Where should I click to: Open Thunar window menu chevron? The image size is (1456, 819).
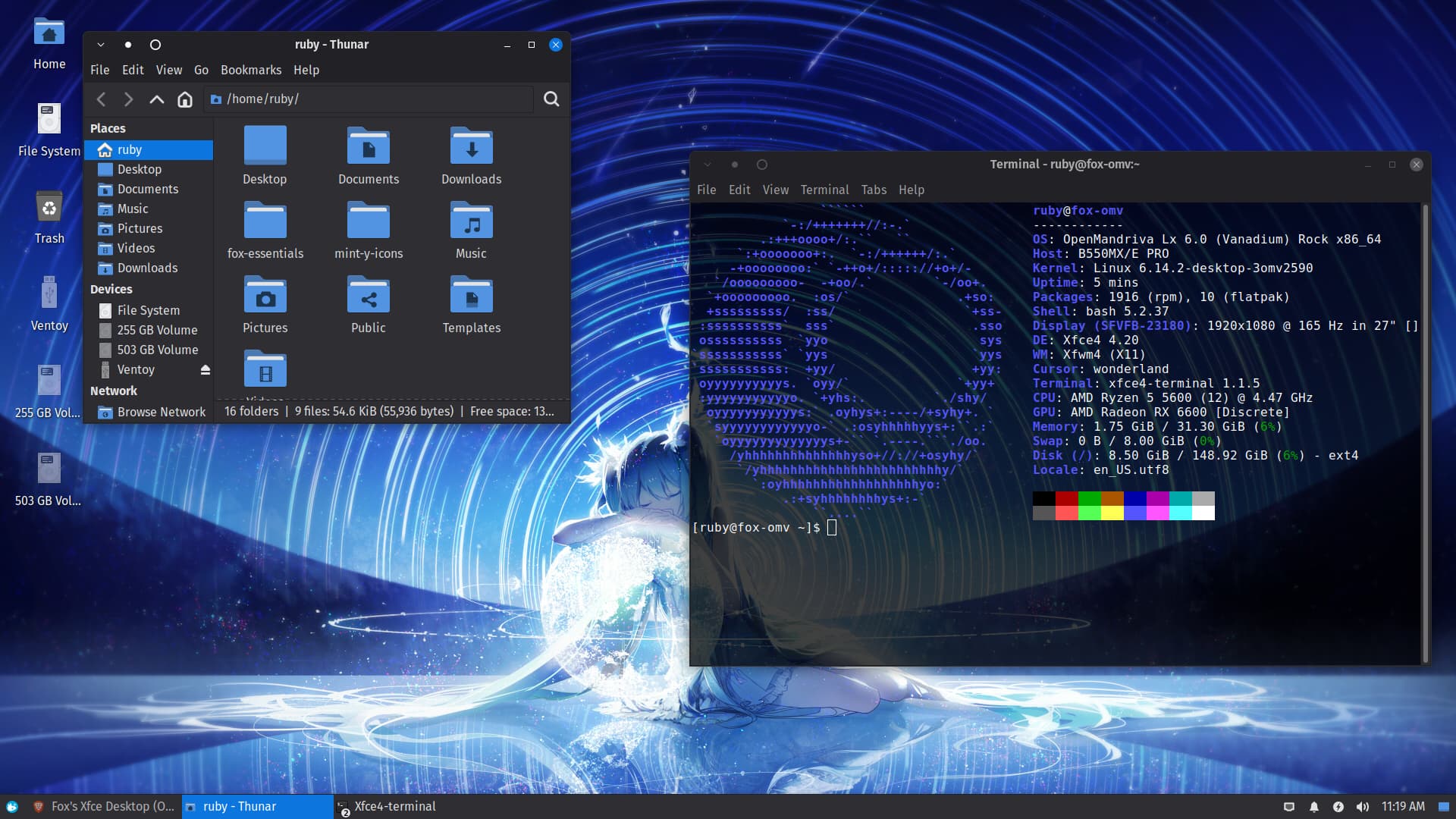tap(101, 45)
